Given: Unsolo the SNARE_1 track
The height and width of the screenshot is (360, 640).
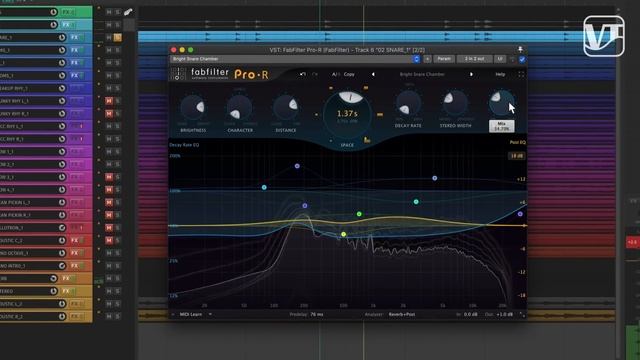Looking at the screenshot, I should 118,38.
